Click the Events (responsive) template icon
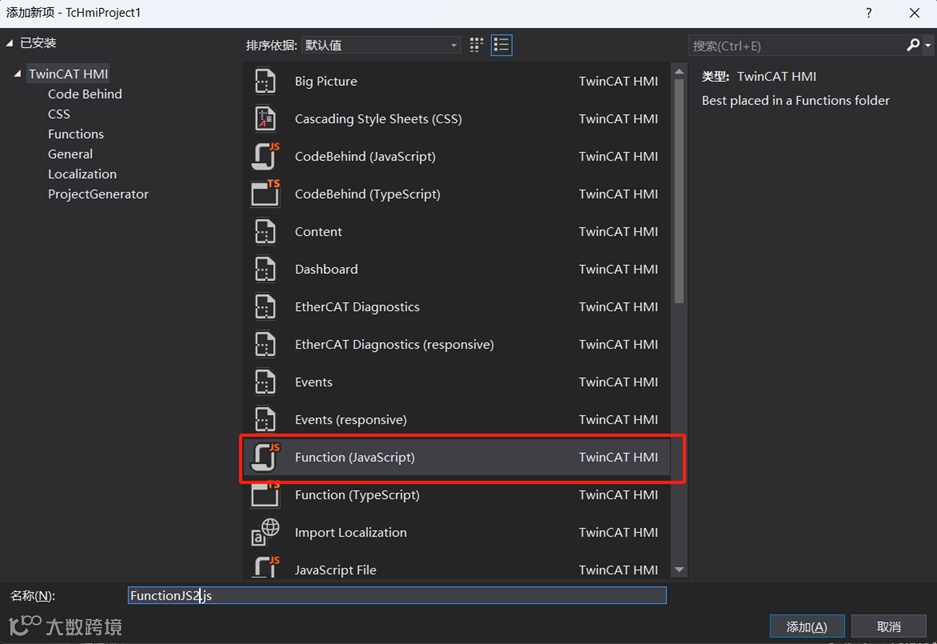The image size is (937, 644). click(265, 420)
